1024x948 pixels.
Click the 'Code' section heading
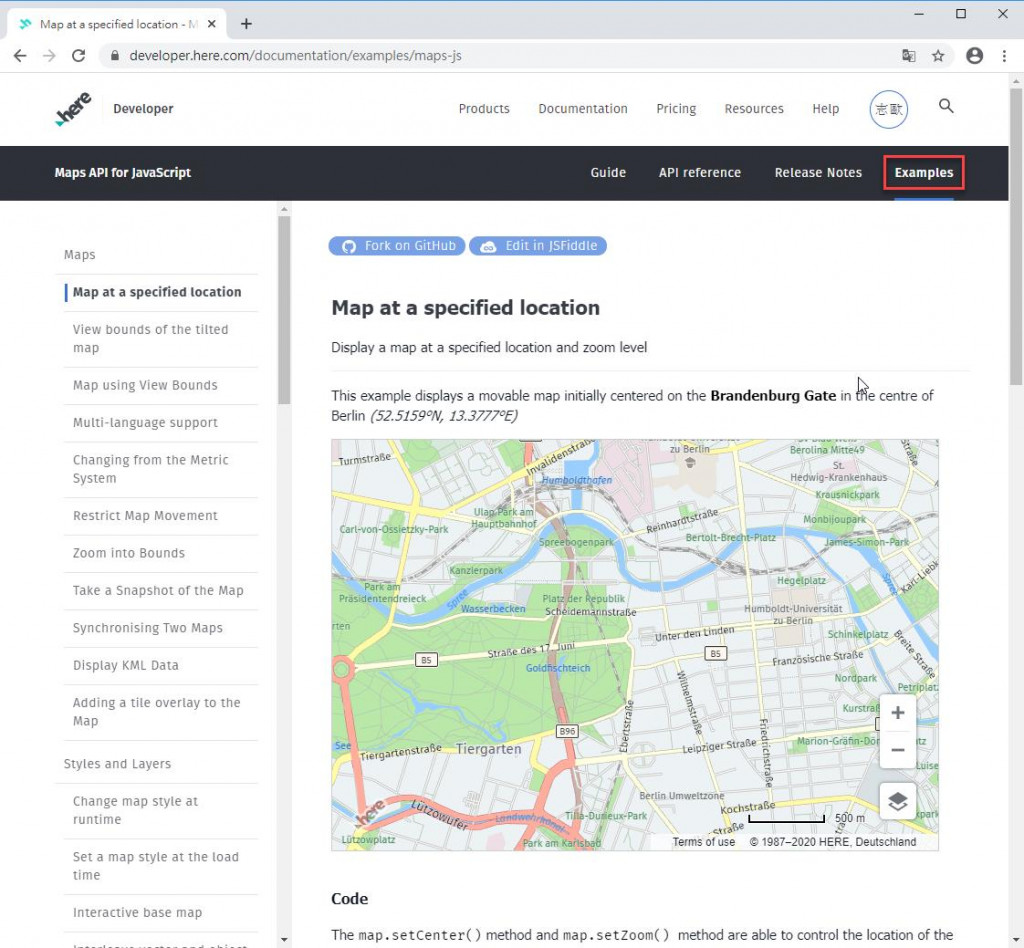click(x=349, y=898)
